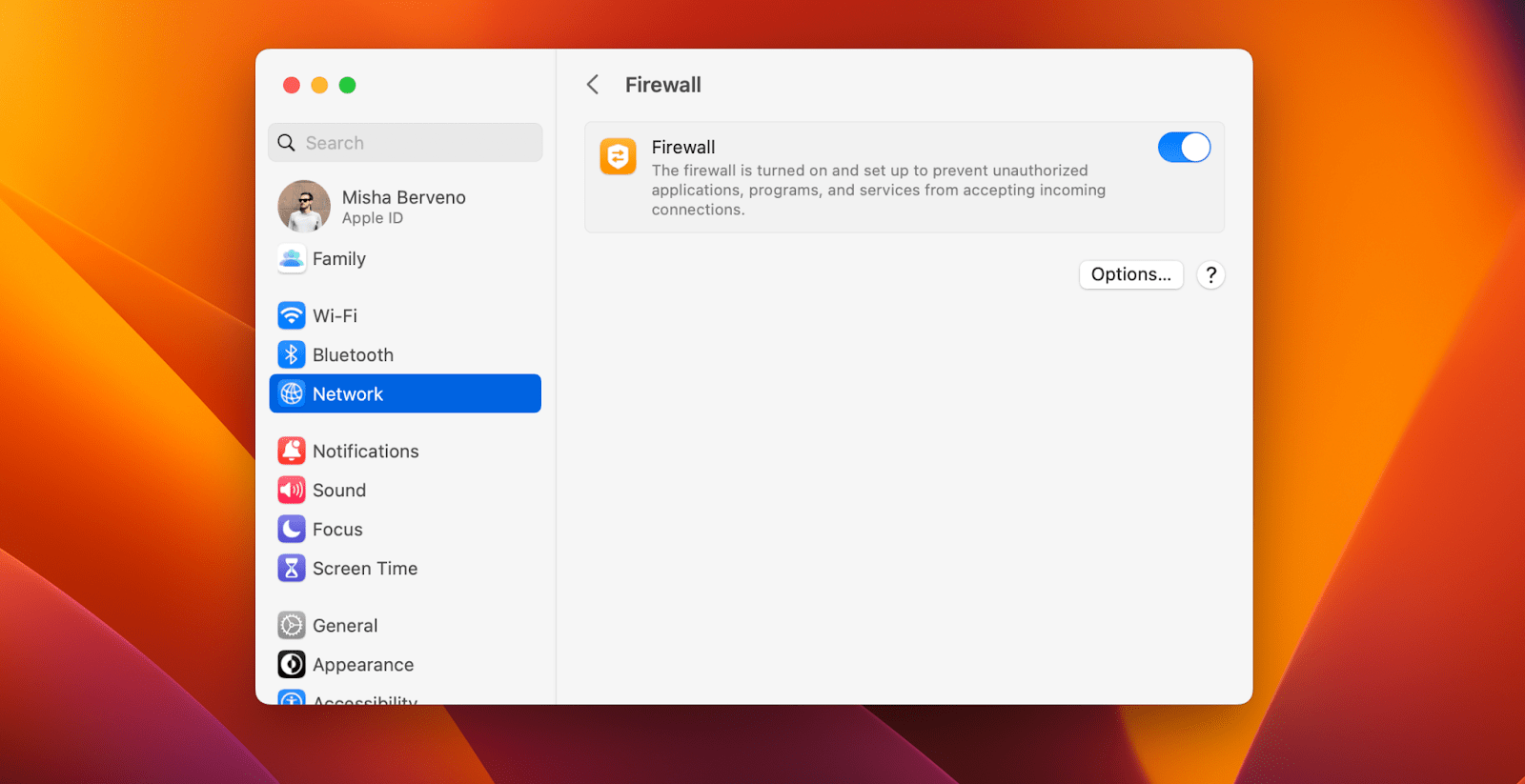Click the orange Firewall shield icon
1525x784 pixels.
[618, 156]
